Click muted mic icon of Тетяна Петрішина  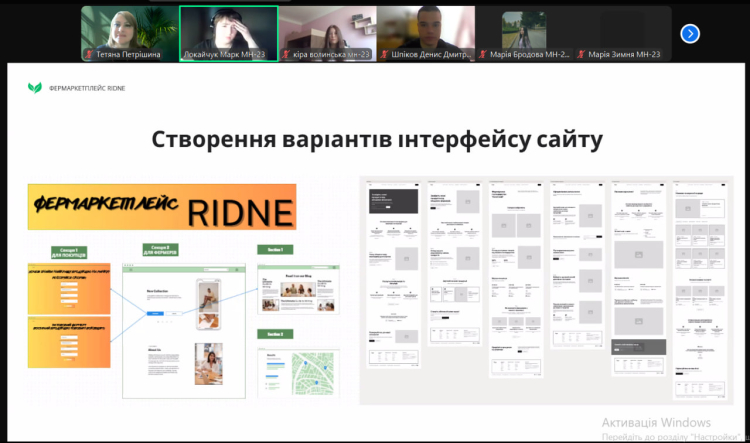tap(86, 56)
